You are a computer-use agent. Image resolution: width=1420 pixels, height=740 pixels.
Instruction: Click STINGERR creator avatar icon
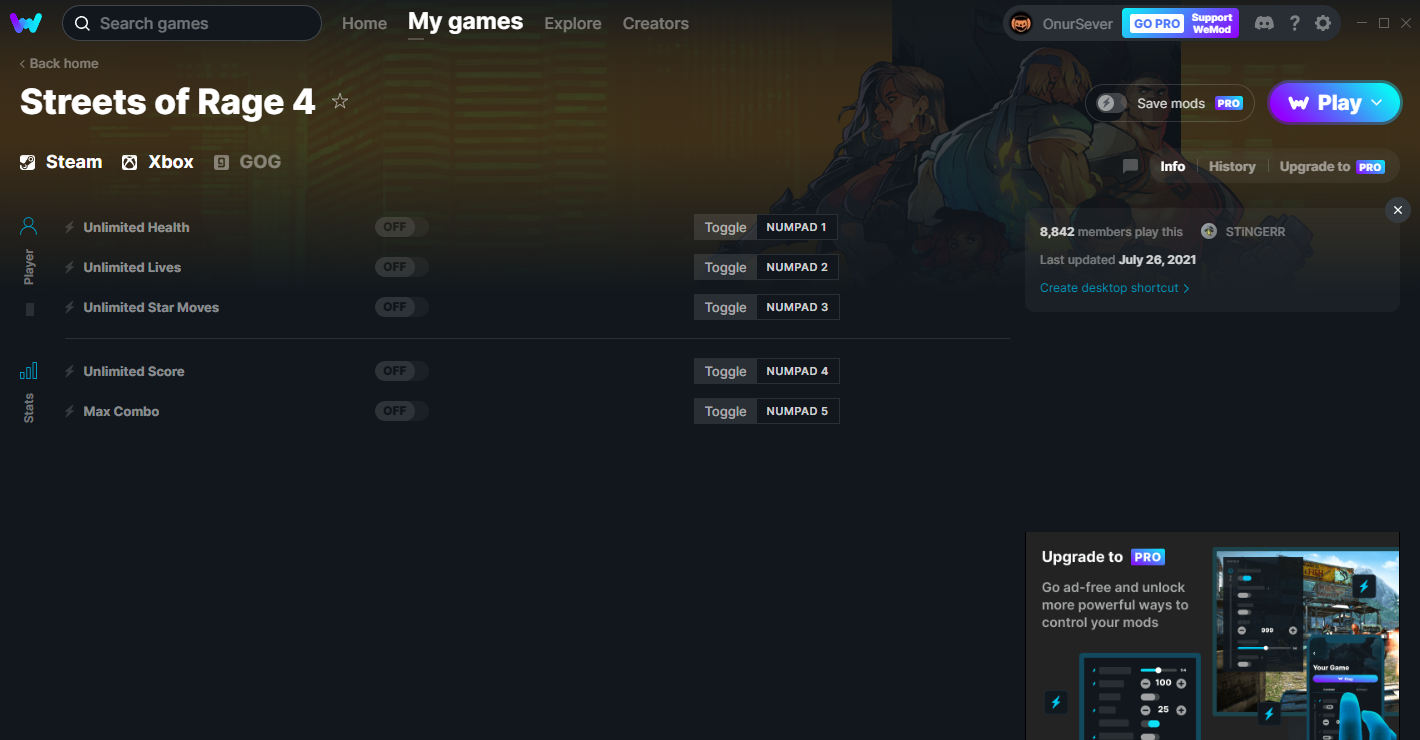click(x=1209, y=231)
